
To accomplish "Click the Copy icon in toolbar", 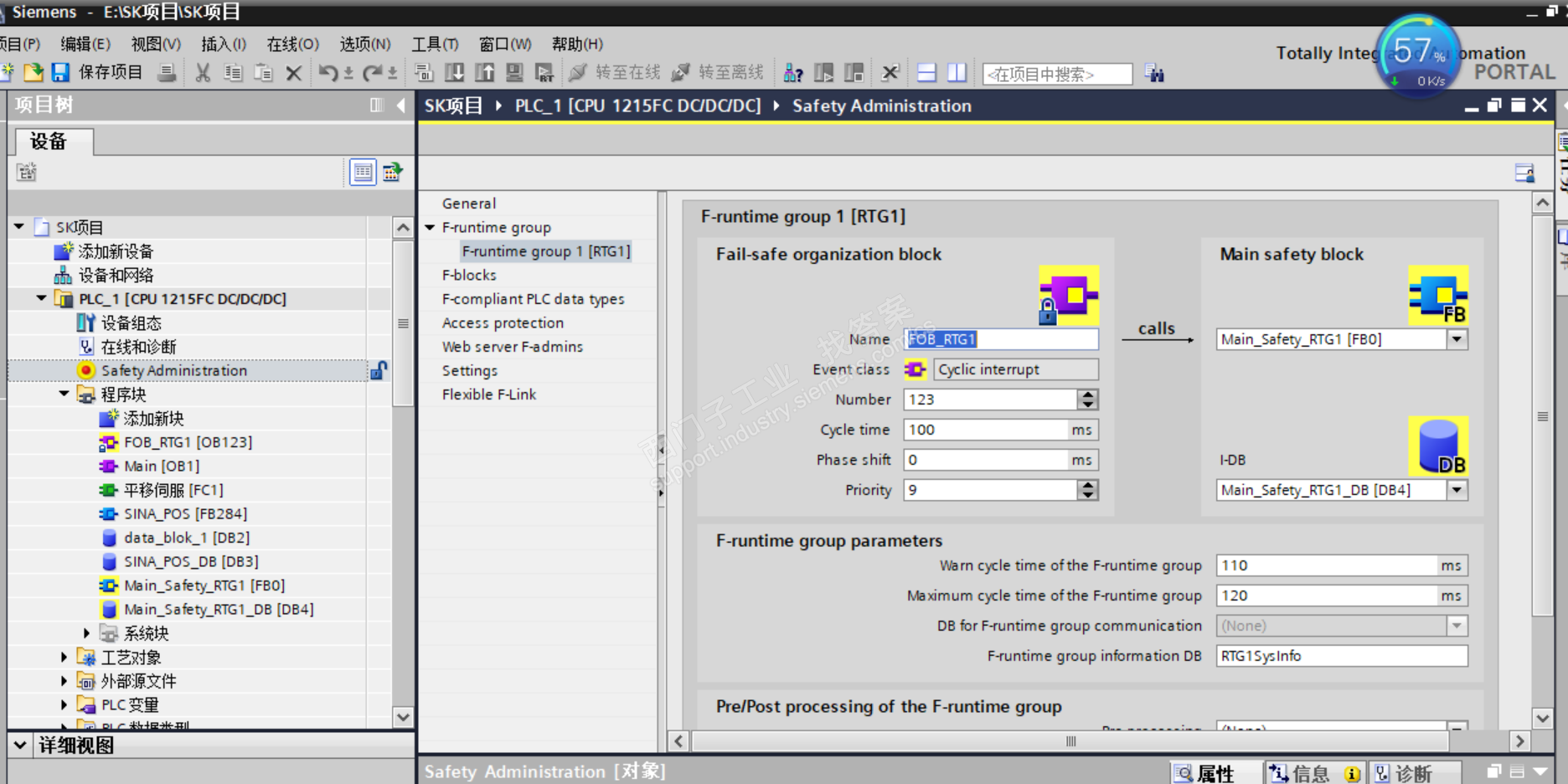I will point(233,73).
